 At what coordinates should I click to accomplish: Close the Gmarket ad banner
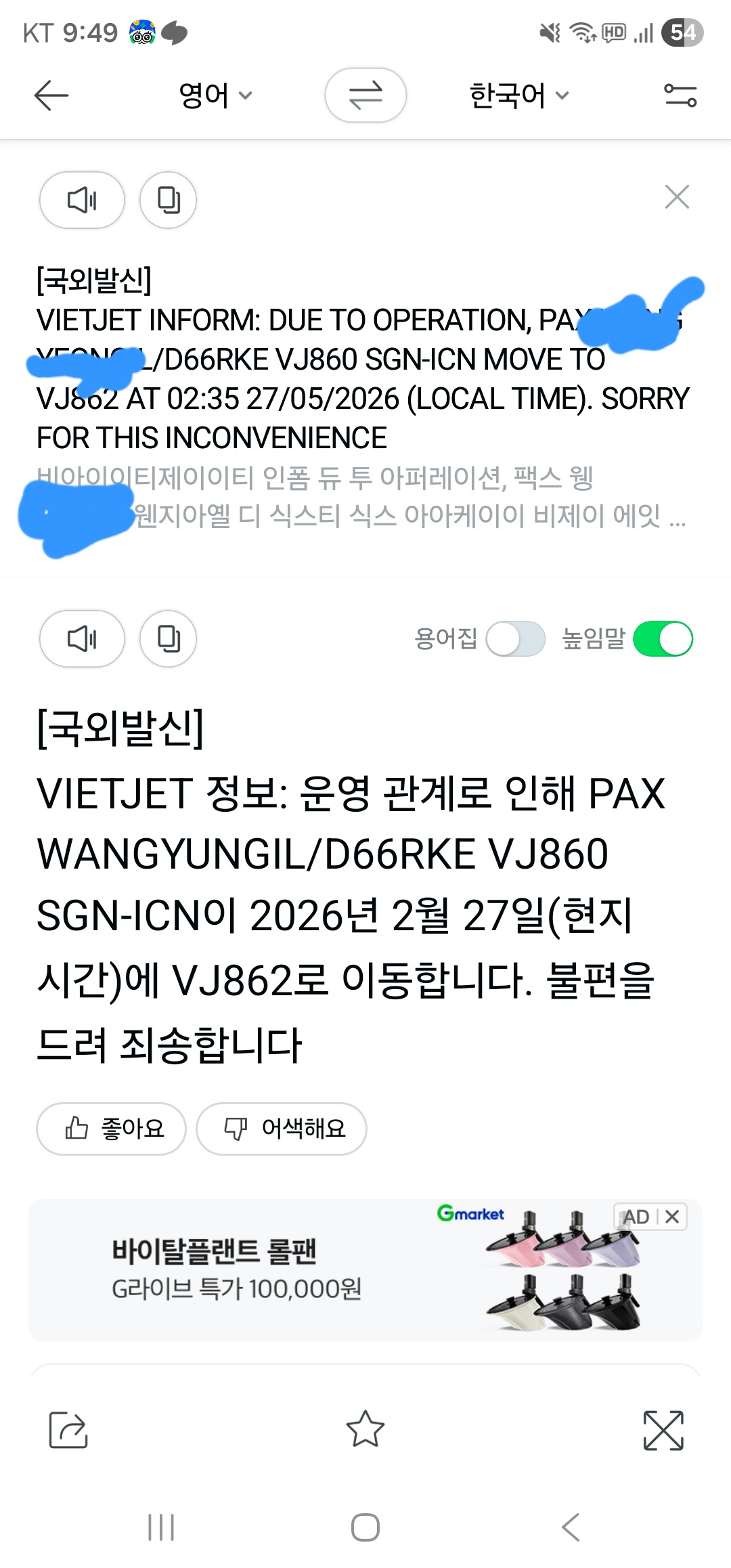click(672, 1217)
